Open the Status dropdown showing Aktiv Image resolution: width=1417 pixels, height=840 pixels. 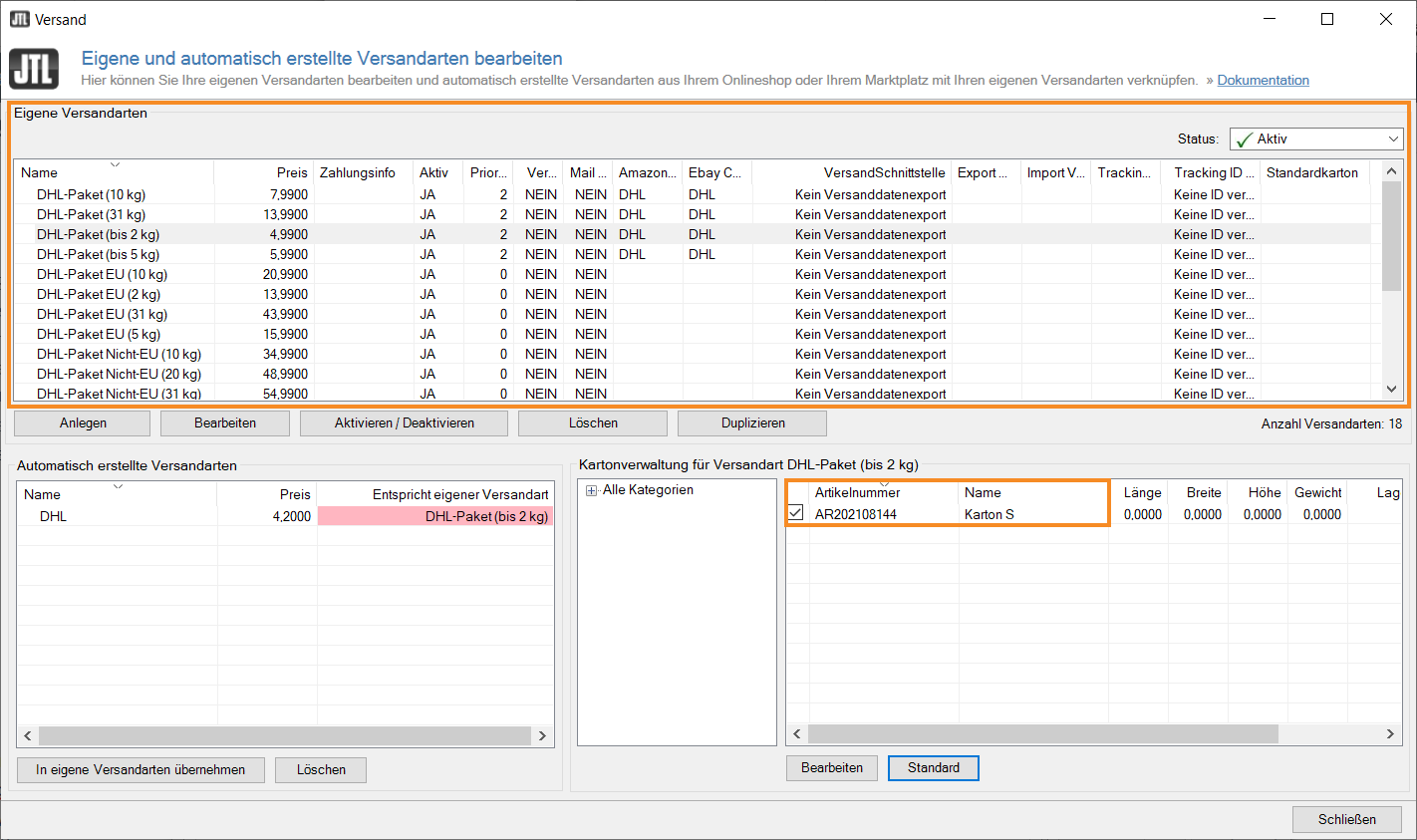(x=1316, y=139)
